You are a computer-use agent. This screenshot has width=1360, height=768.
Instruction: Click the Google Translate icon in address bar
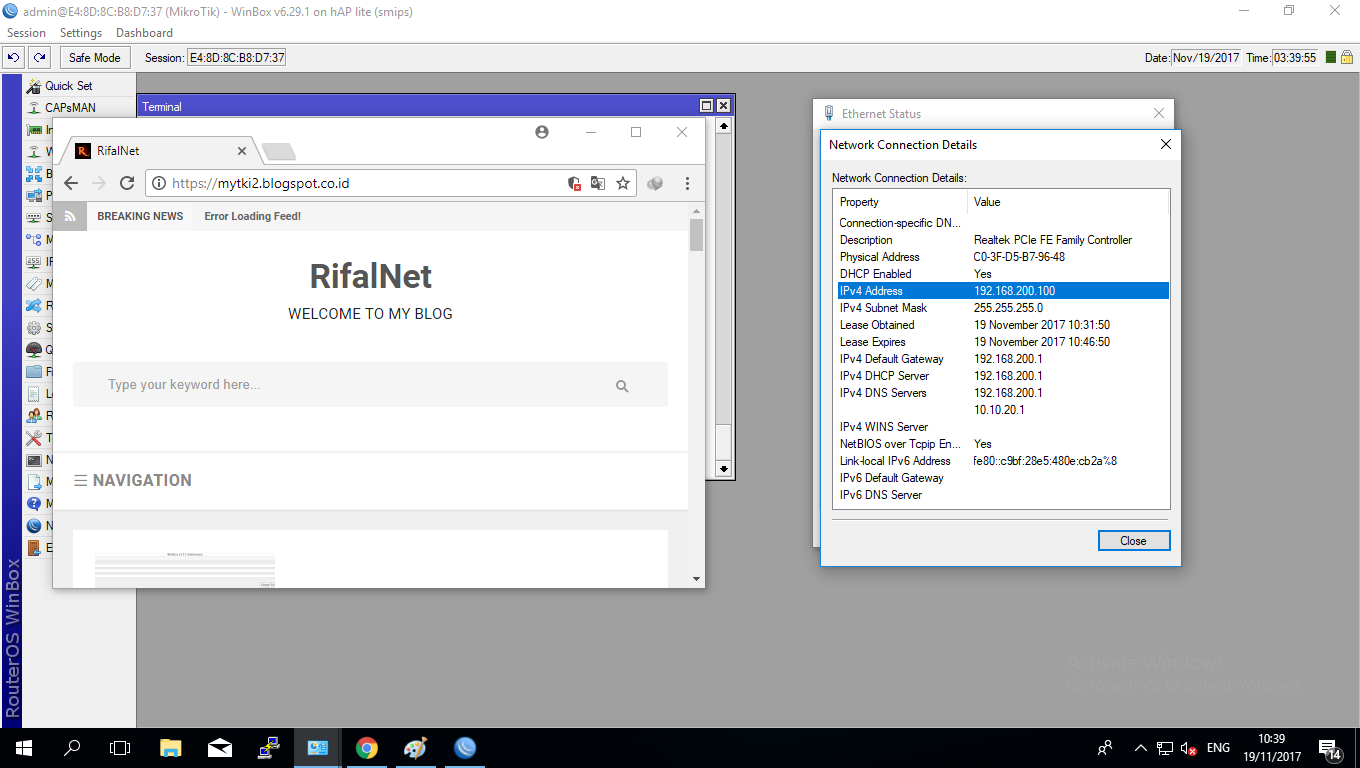[x=598, y=183]
